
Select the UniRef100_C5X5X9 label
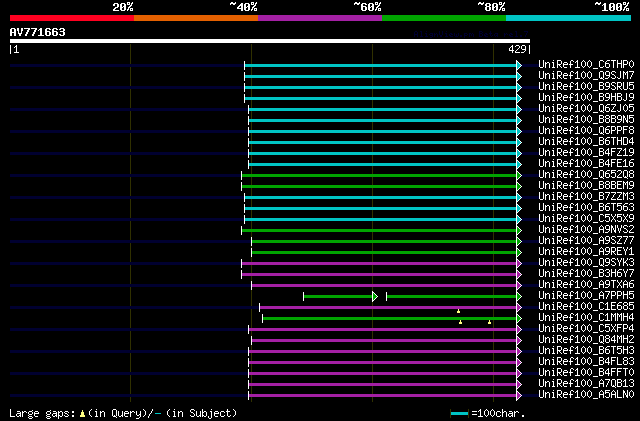(587, 219)
